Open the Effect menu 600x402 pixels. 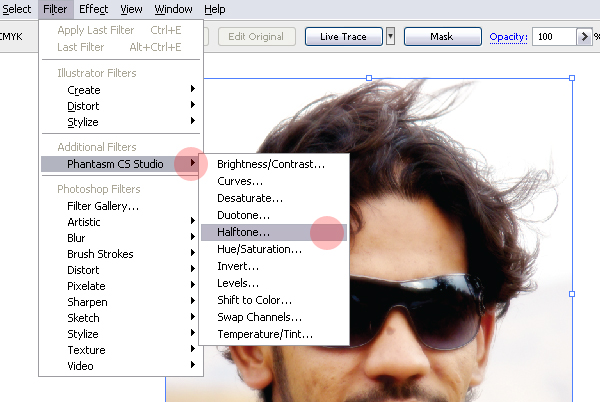[x=93, y=9]
